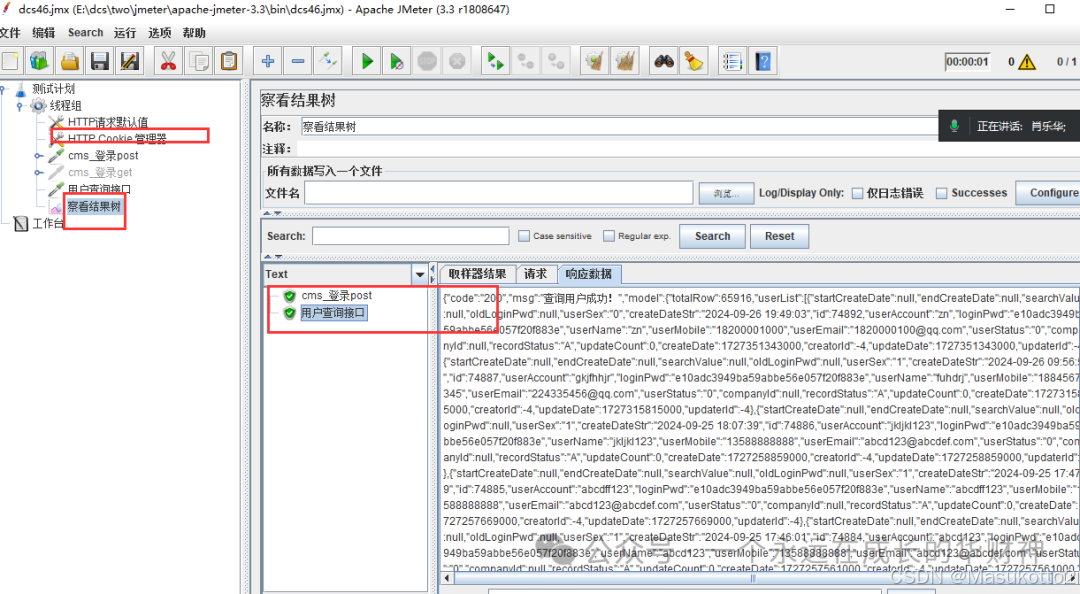The image size is (1080, 594).
Task: Enable the 仅日志错误 checkbox
Action: [x=858, y=194]
